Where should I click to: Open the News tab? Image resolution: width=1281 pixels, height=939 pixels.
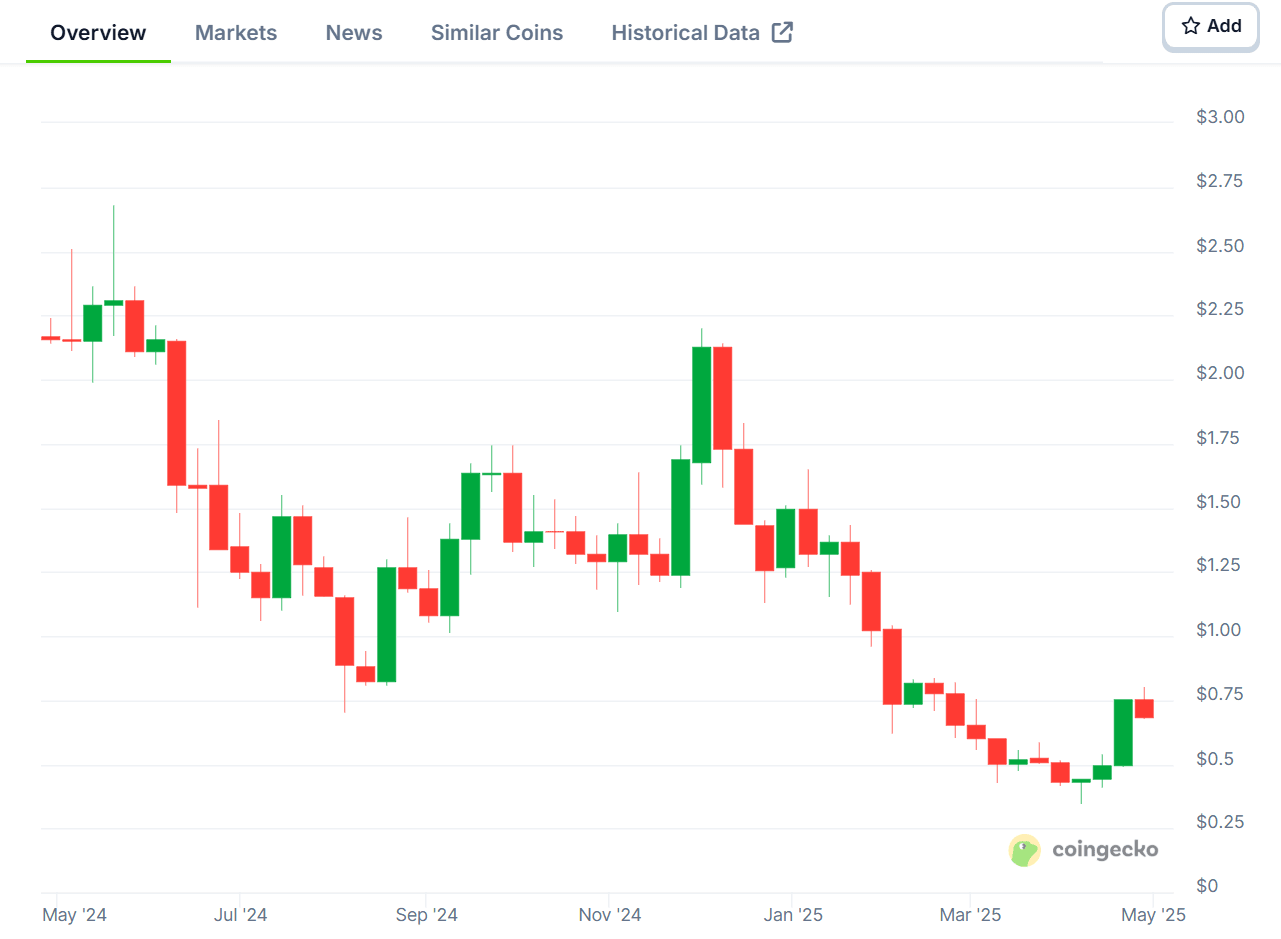(x=354, y=32)
